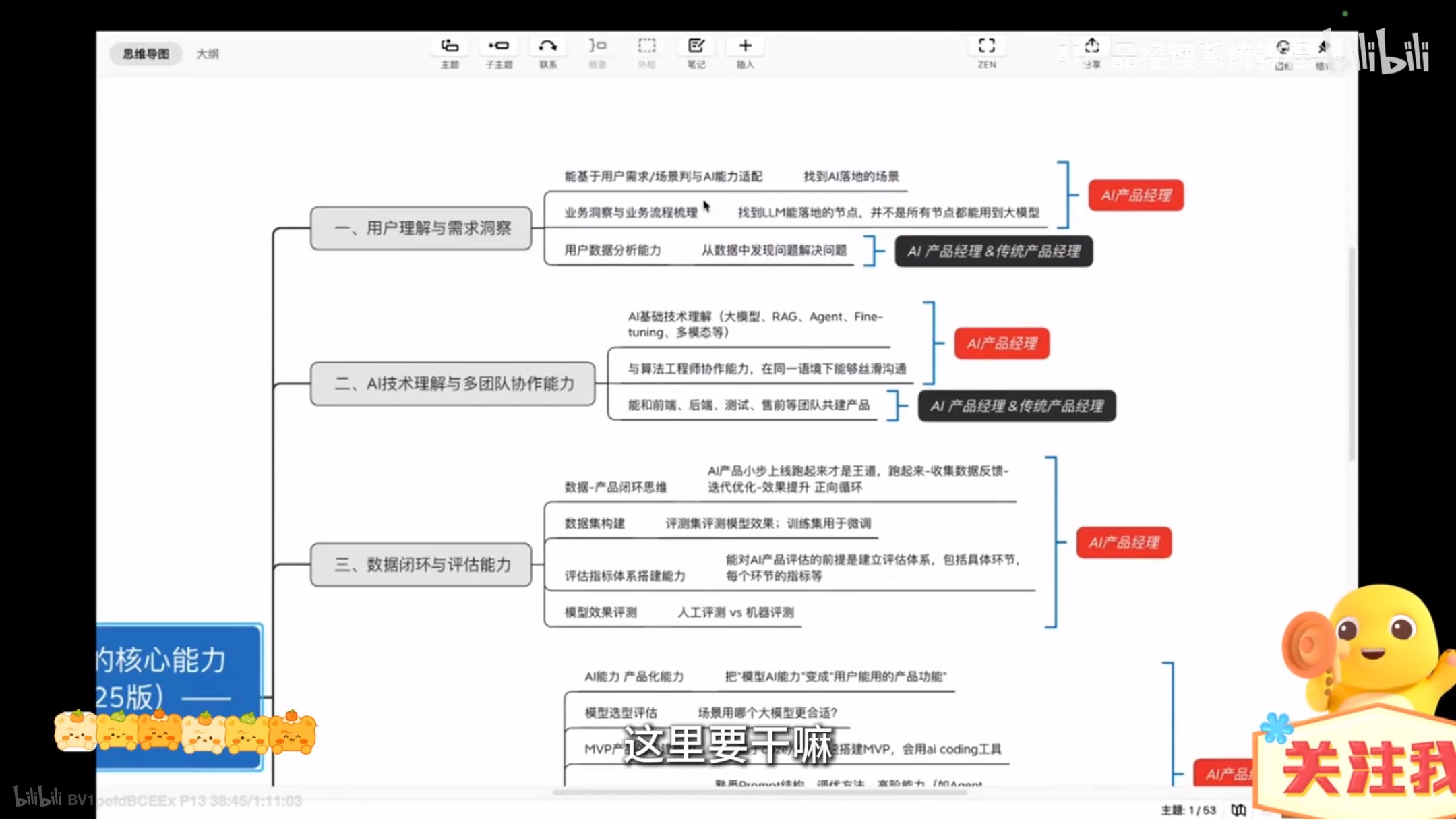
Task: Click the Topic (主题) toolbar icon
Action: click(450, 47)
